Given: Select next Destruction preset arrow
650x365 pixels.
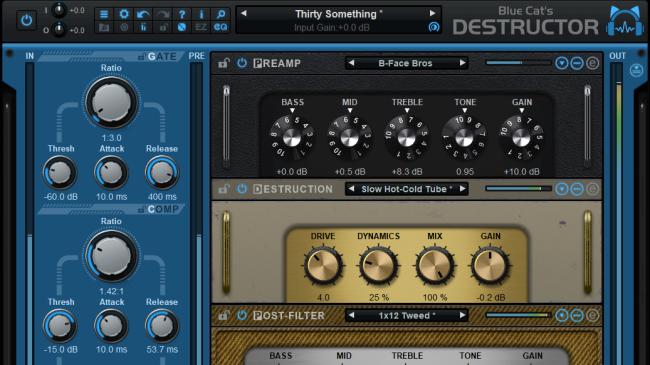Looking at the screenshot, I should point(462,189).
